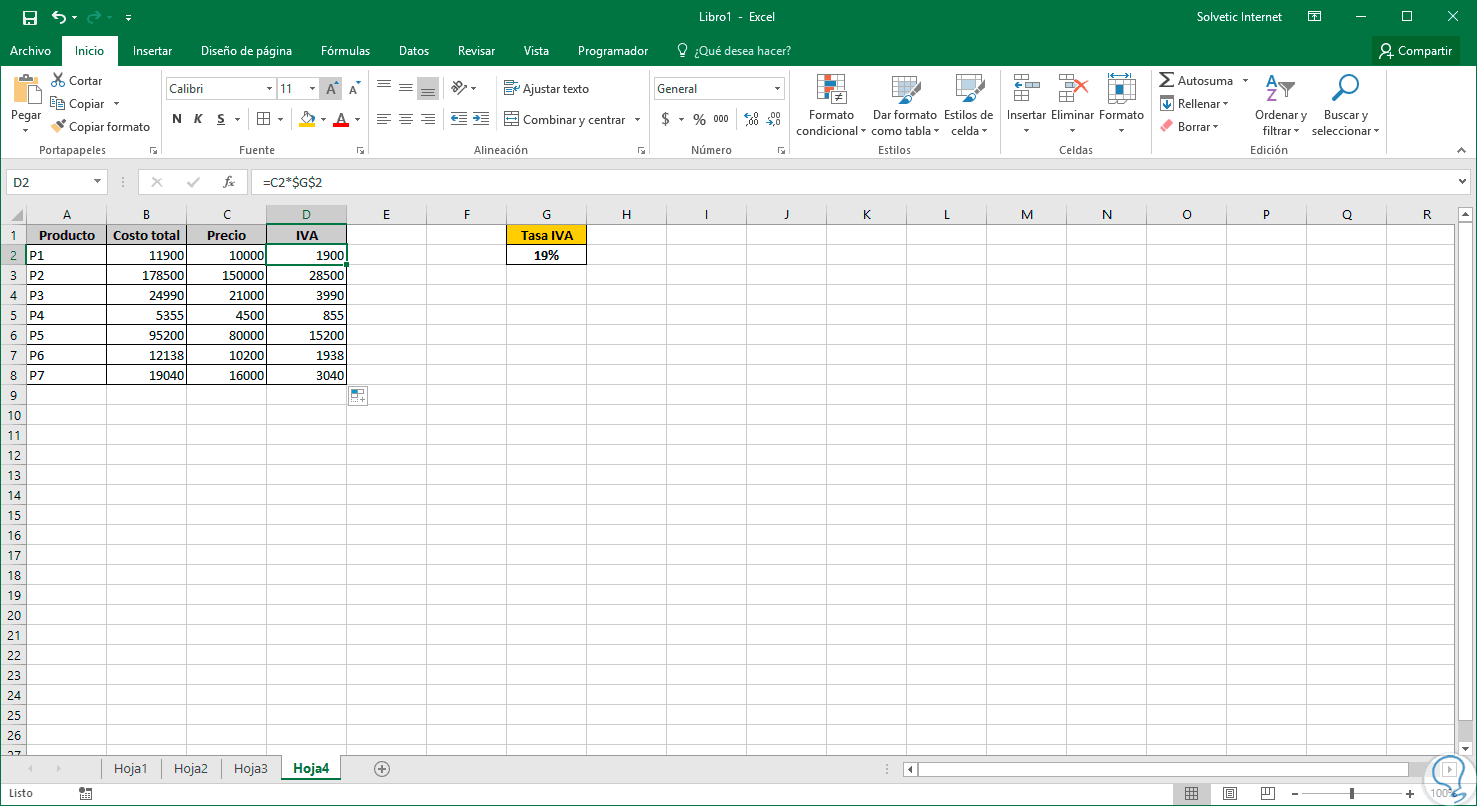1477x806 pixels.
Task: Toggle align right for cell text
Action: tap(428, 119)
